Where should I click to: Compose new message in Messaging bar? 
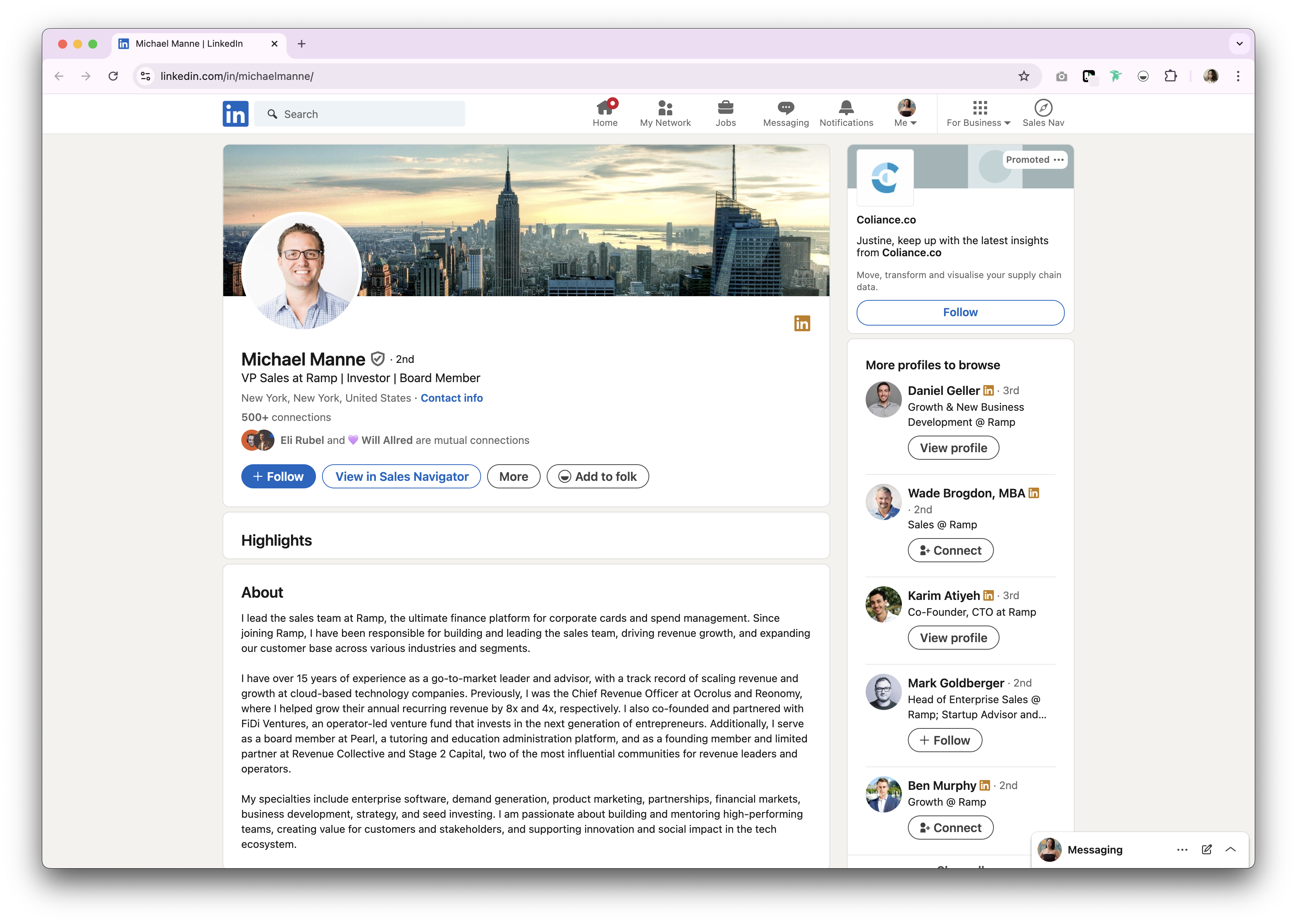pyautogui.click(x=1206, y=849)
